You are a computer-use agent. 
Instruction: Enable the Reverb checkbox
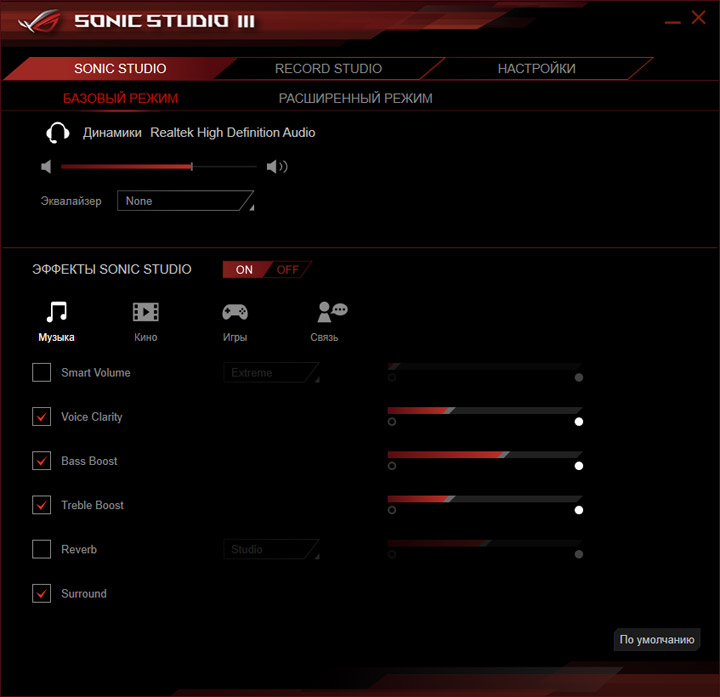point(41,549)
